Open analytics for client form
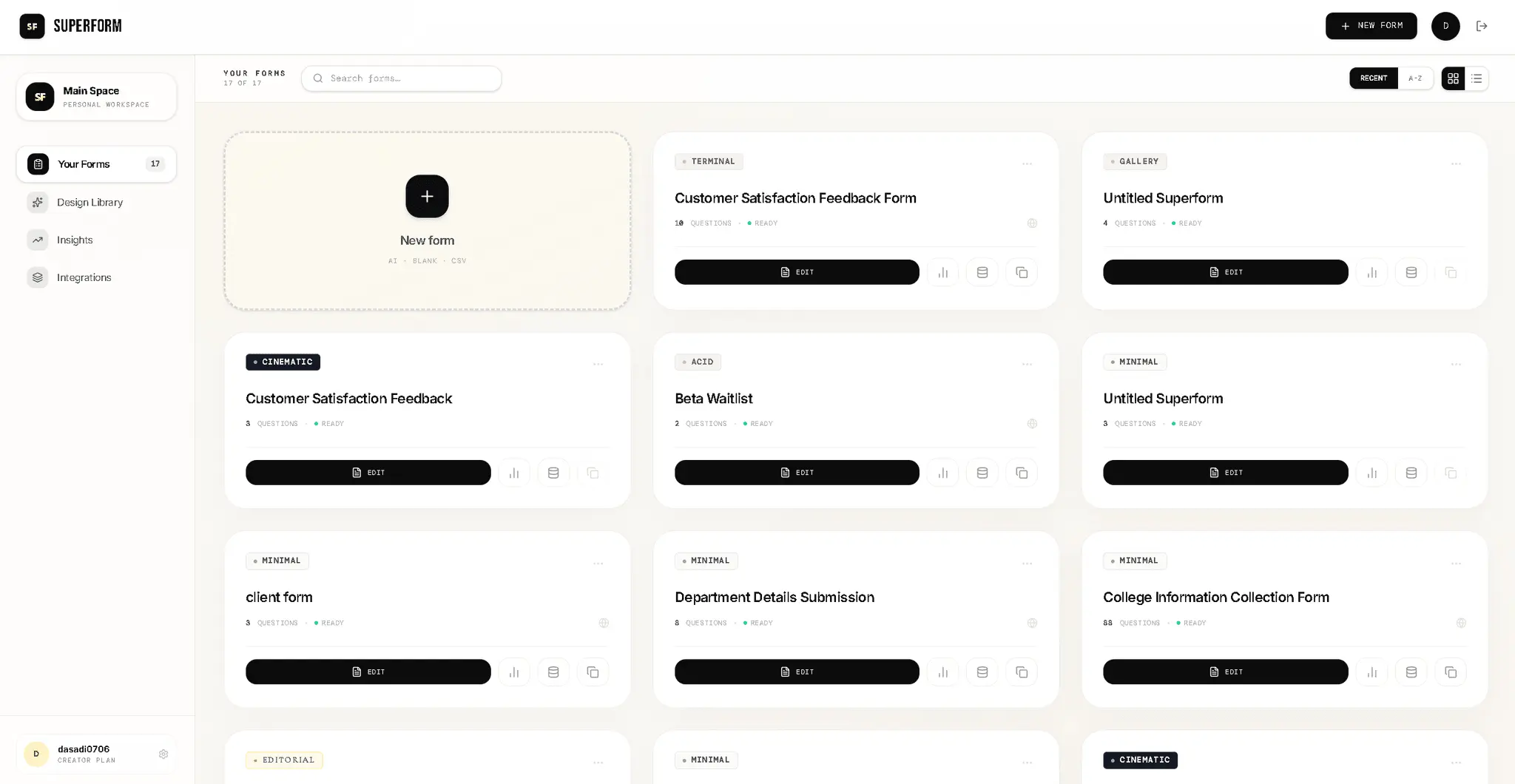The width and height of the screenshot is (1515, 784). click(514, 672)
